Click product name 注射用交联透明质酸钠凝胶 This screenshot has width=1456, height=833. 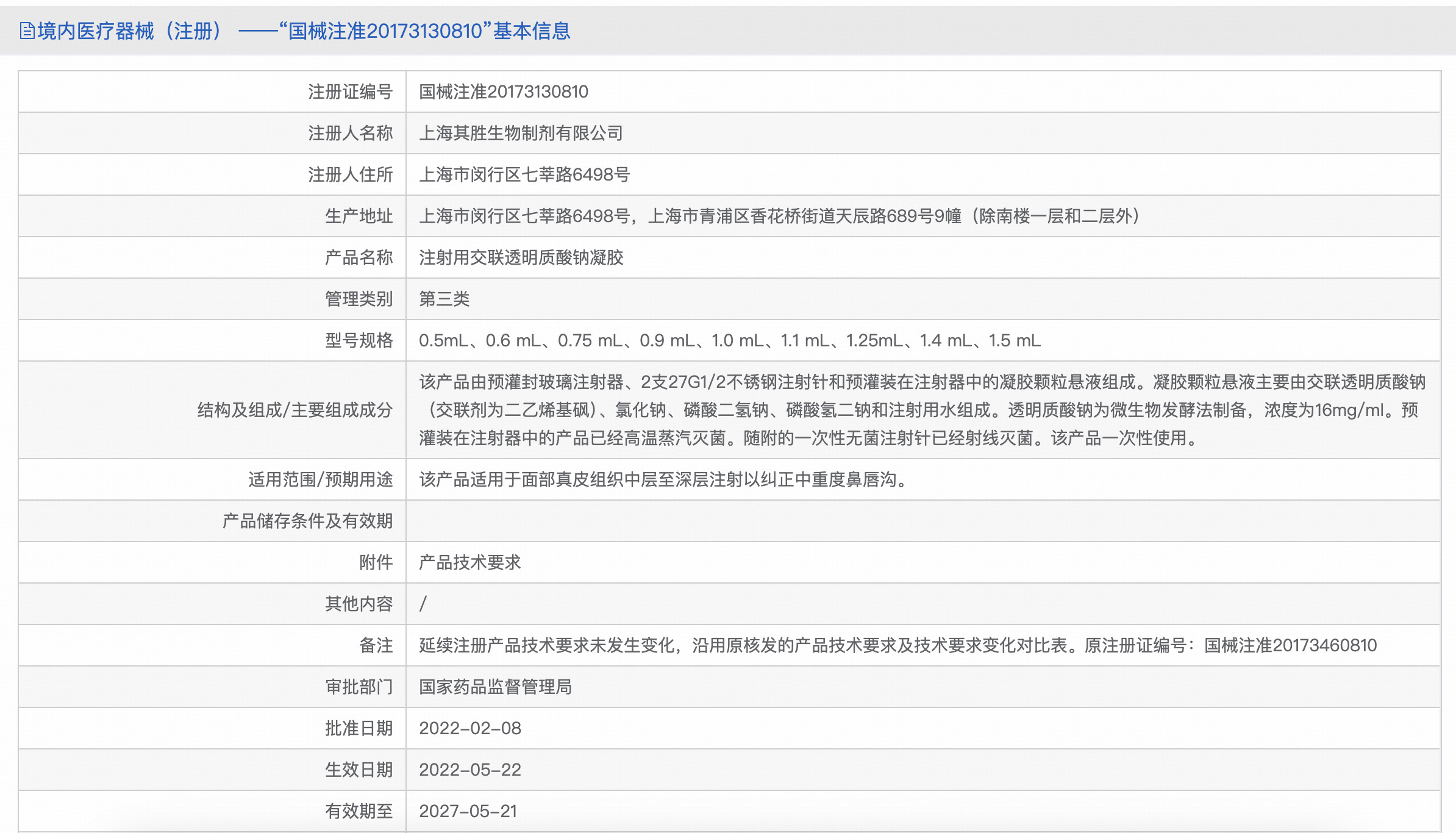[521, 257]
